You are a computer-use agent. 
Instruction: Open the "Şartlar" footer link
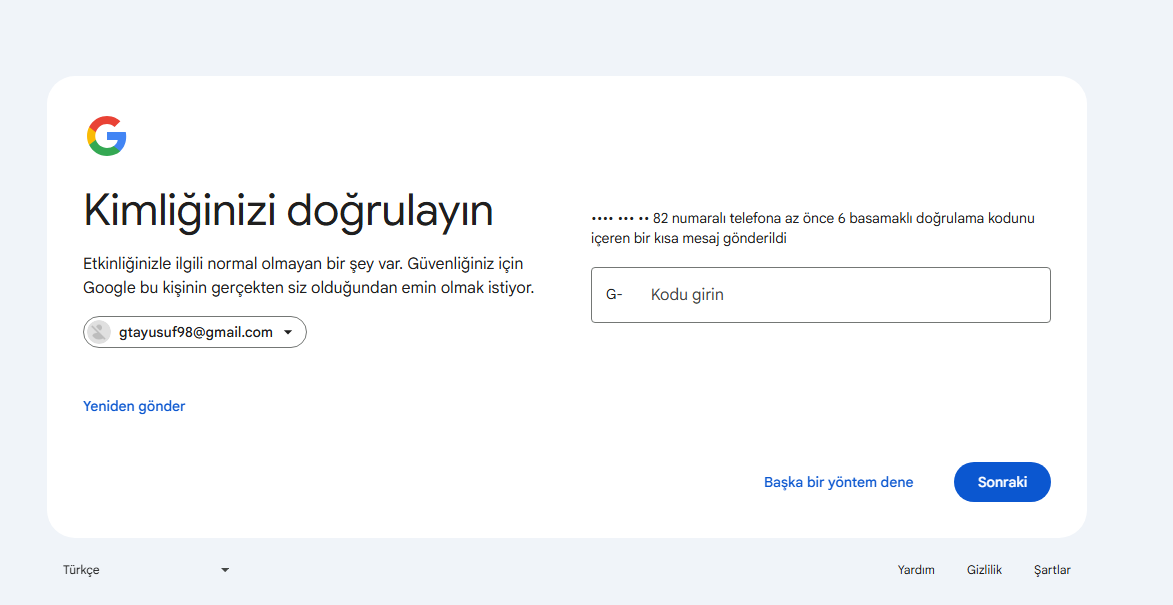point(1052,570)
